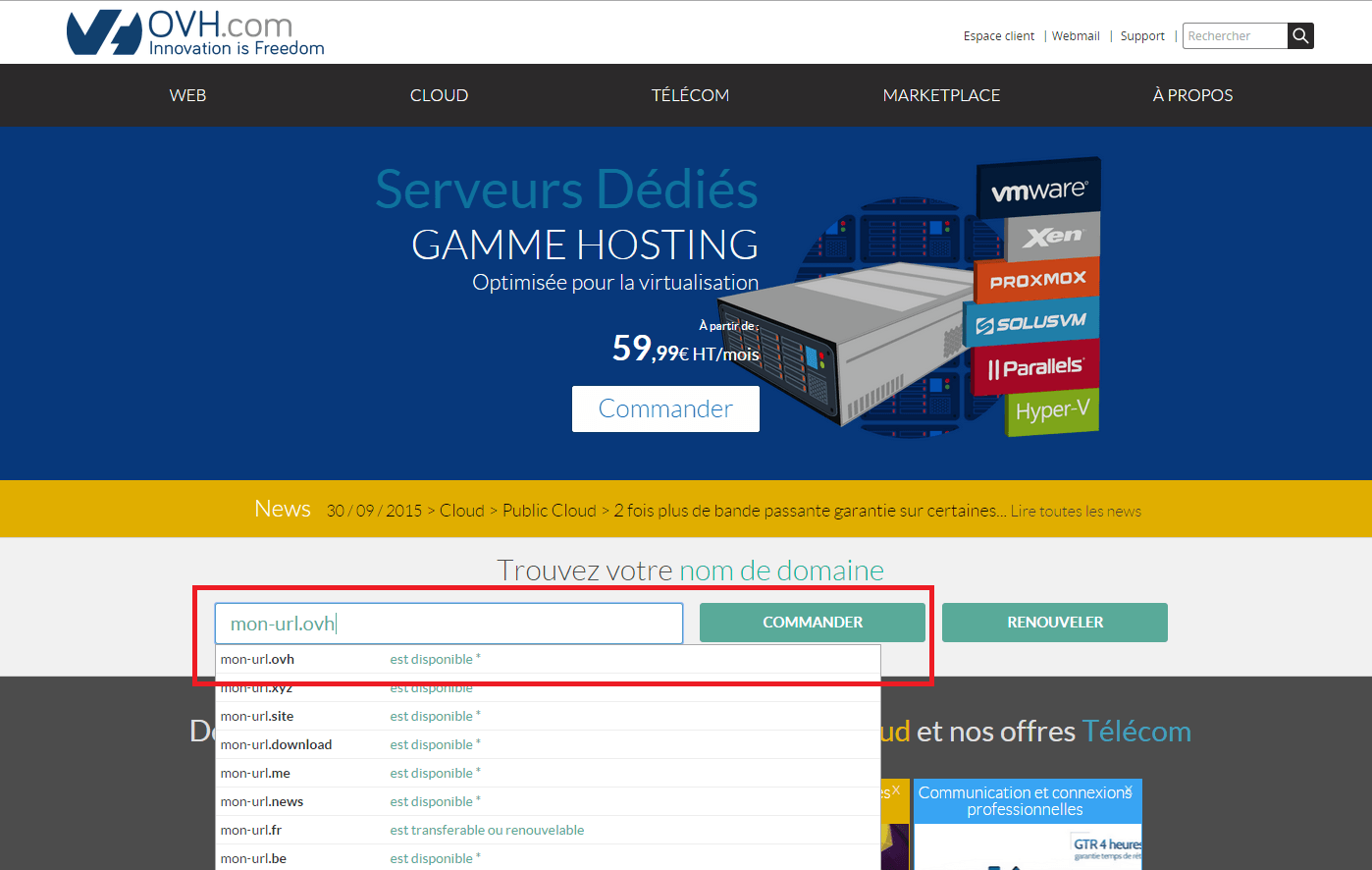Select mon-url.ovh suggestion
The height and width of the screenshot is (870, 1372).
click(x=548, y=659)
